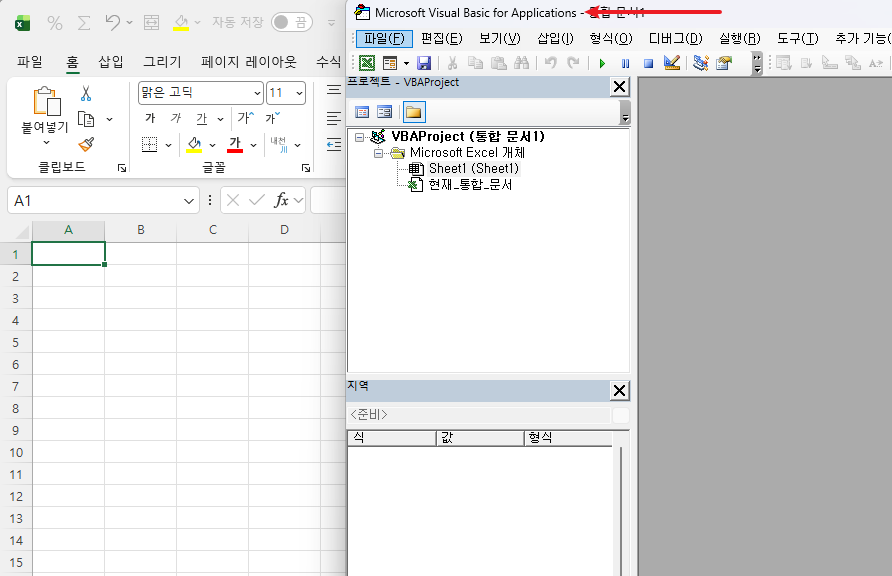
Task: Click the 값 column header in locals panel
Action: [480, 438]
